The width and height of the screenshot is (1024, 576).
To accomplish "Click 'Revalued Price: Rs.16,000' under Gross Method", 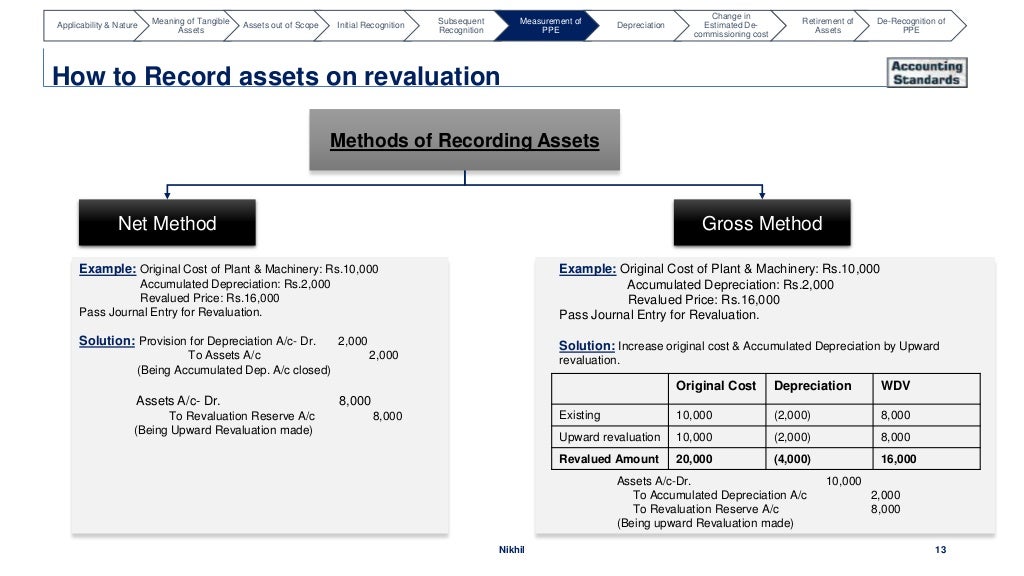I will pos(704,300).
